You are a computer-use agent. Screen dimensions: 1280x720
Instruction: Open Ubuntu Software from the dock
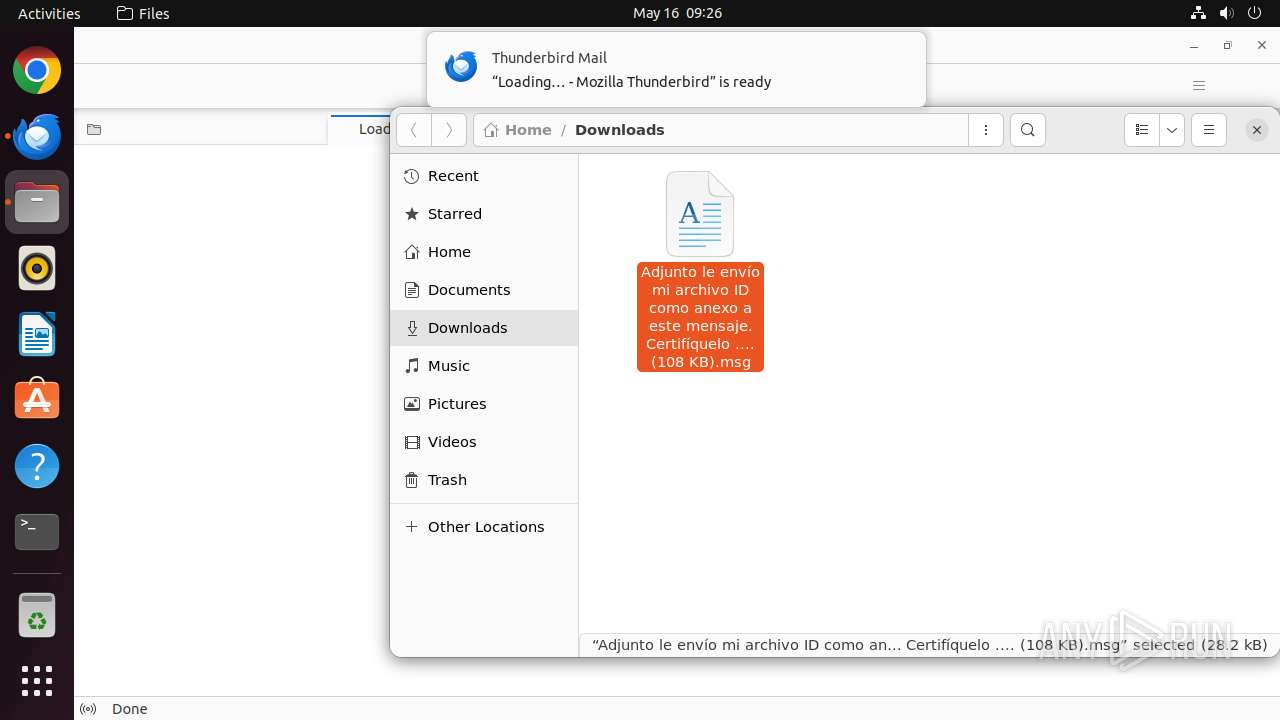(37, 400)
